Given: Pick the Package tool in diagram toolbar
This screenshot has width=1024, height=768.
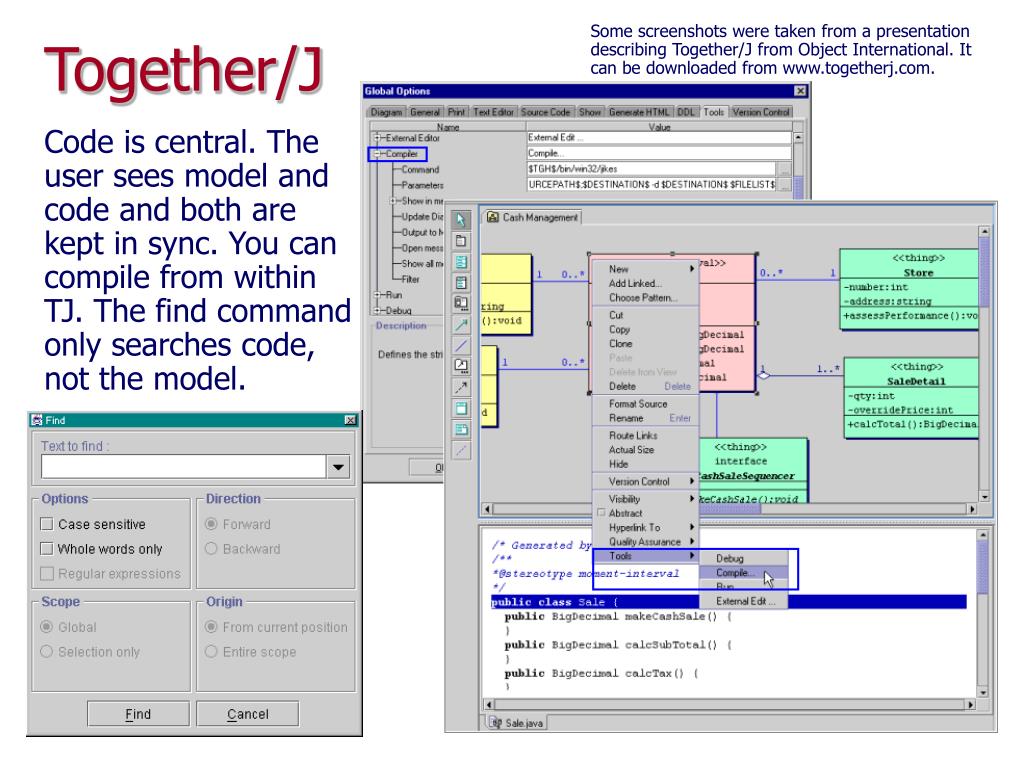Looking at the screenshot, I should tap(461, 241).
